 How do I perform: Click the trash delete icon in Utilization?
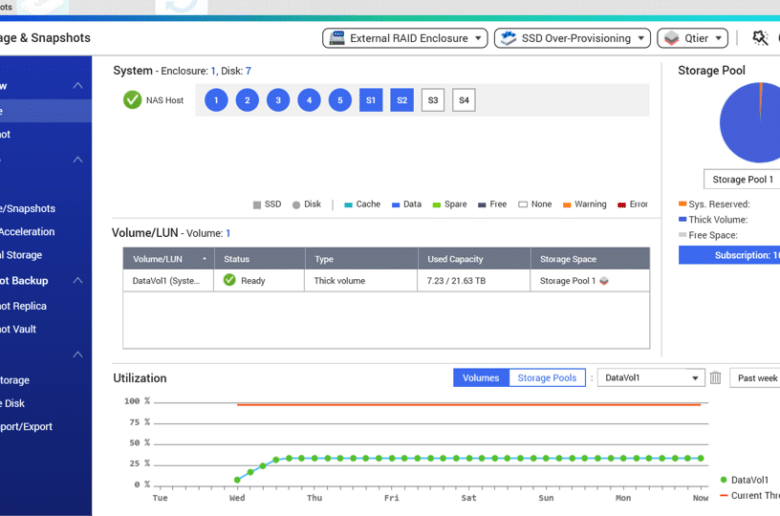(x=715, y=378)
